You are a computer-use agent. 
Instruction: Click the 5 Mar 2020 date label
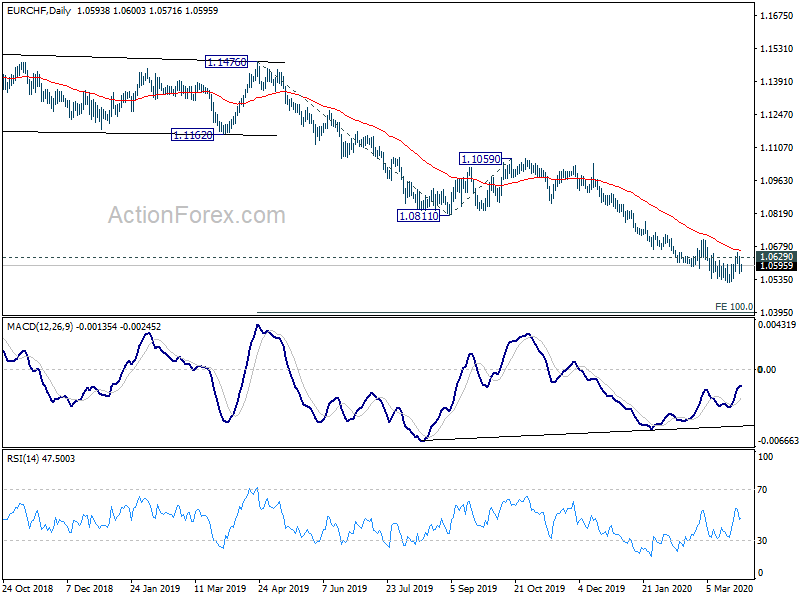click(x=730, y=588)
